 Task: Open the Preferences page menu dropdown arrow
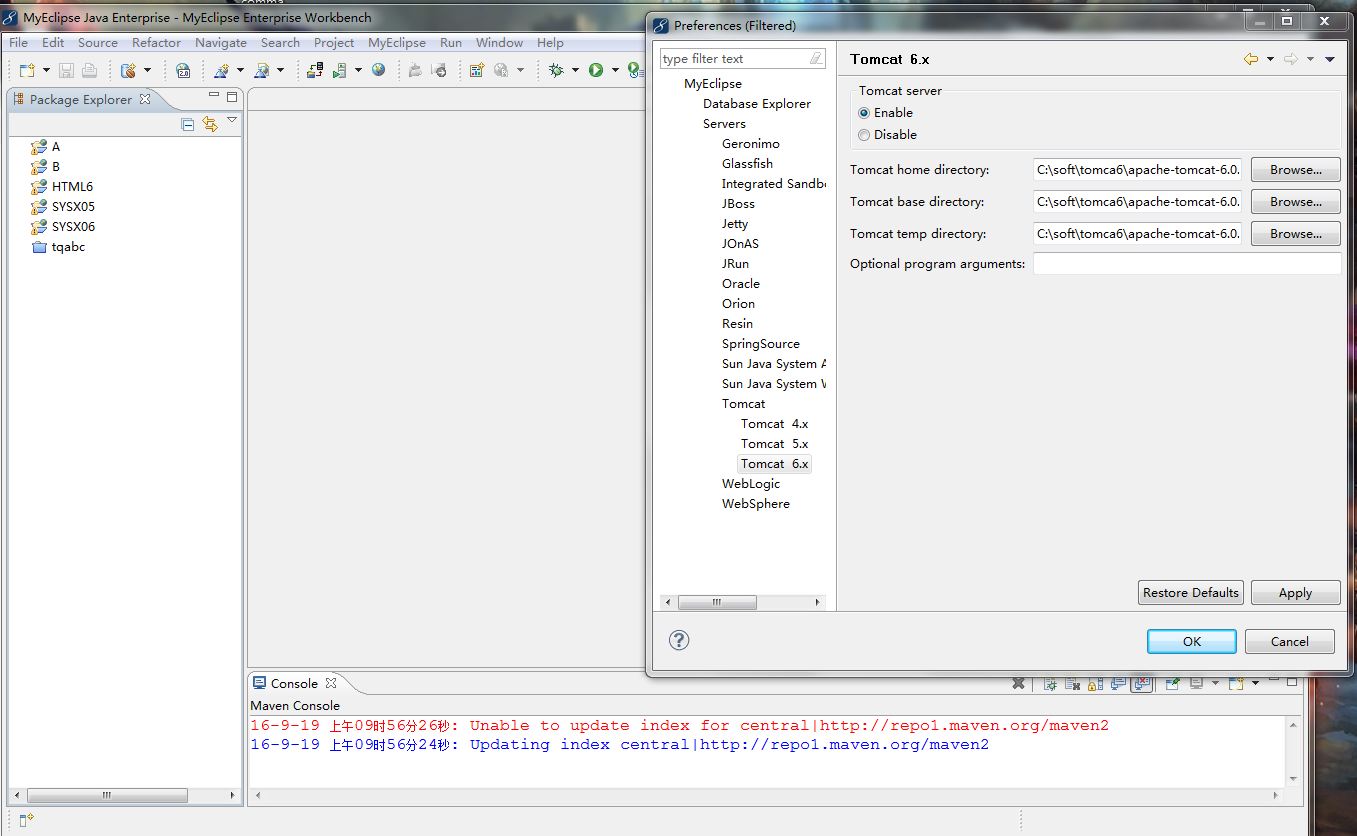click(x=1330, y=59)
